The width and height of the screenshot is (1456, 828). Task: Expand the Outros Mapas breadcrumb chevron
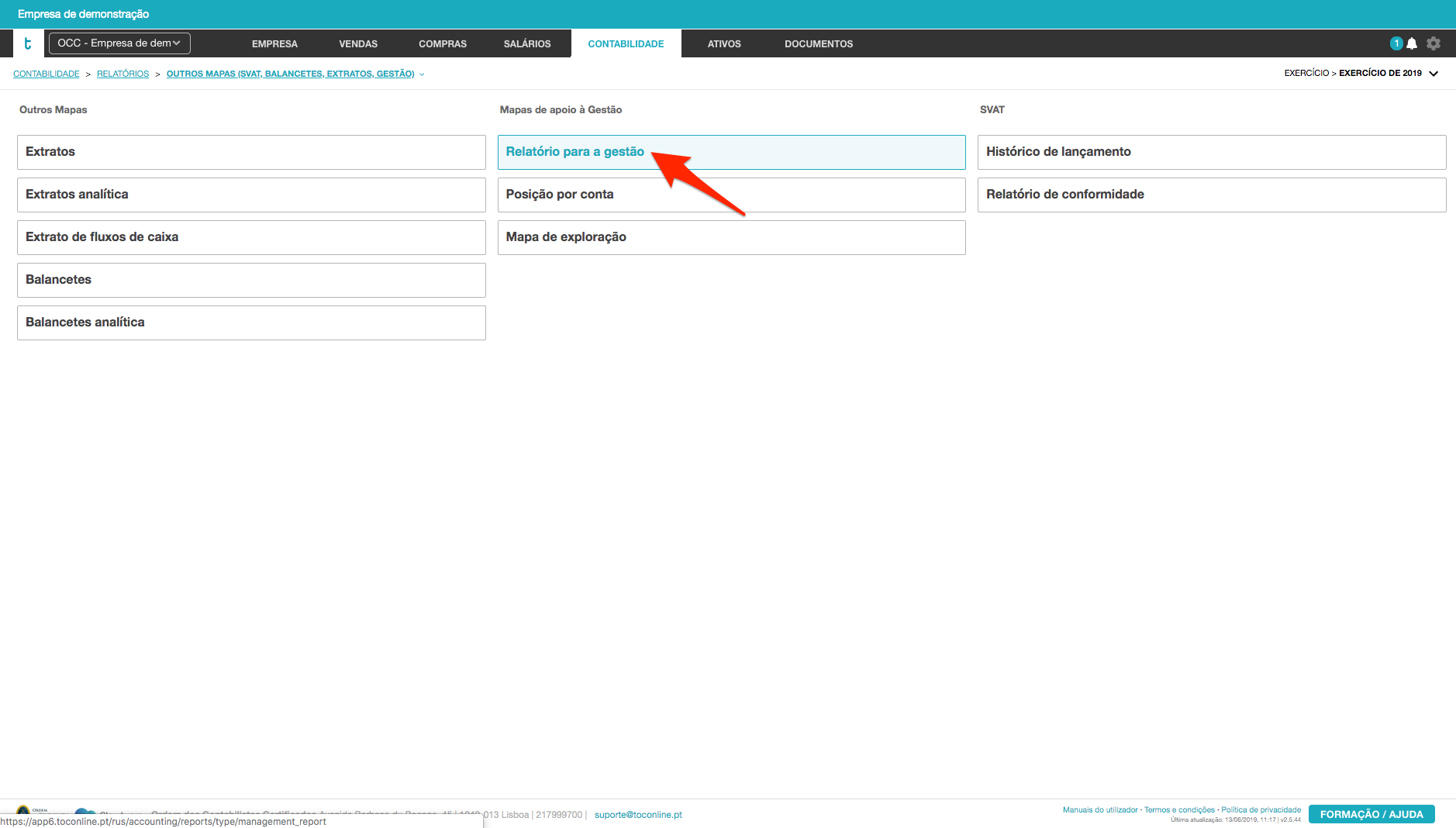422,74
